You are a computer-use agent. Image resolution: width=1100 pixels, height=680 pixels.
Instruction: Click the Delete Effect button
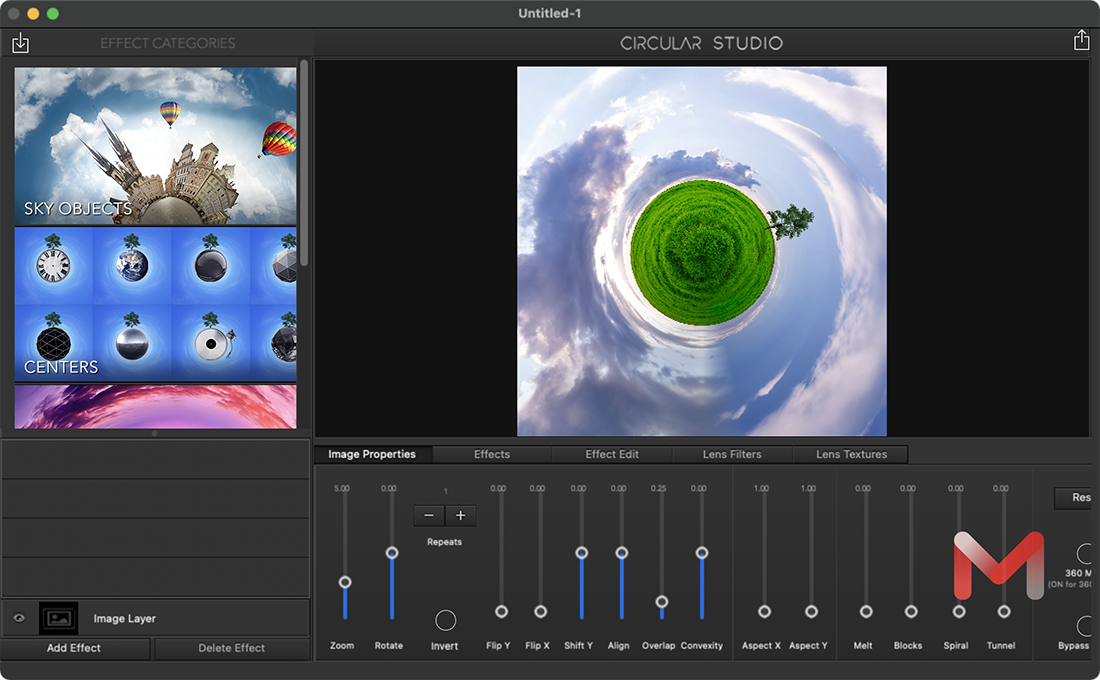point(232,648)
